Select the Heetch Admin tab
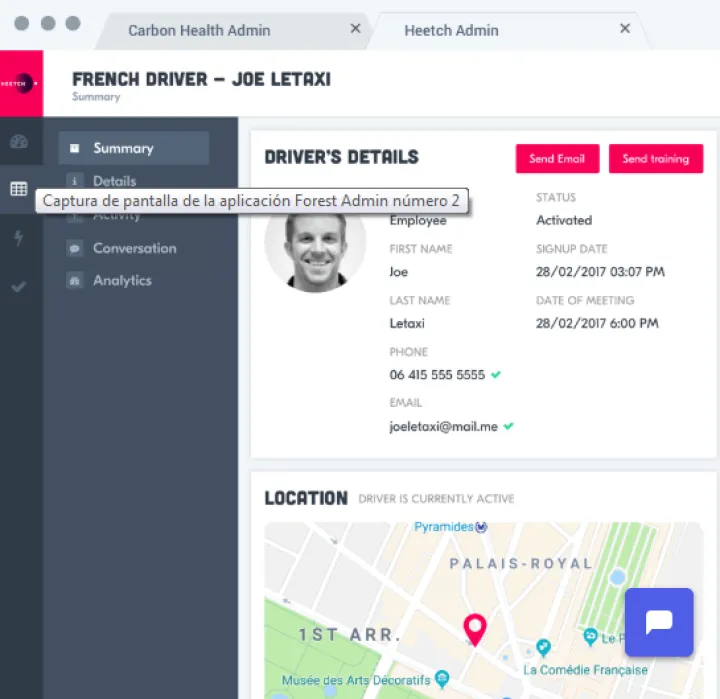 pos(451,30)
